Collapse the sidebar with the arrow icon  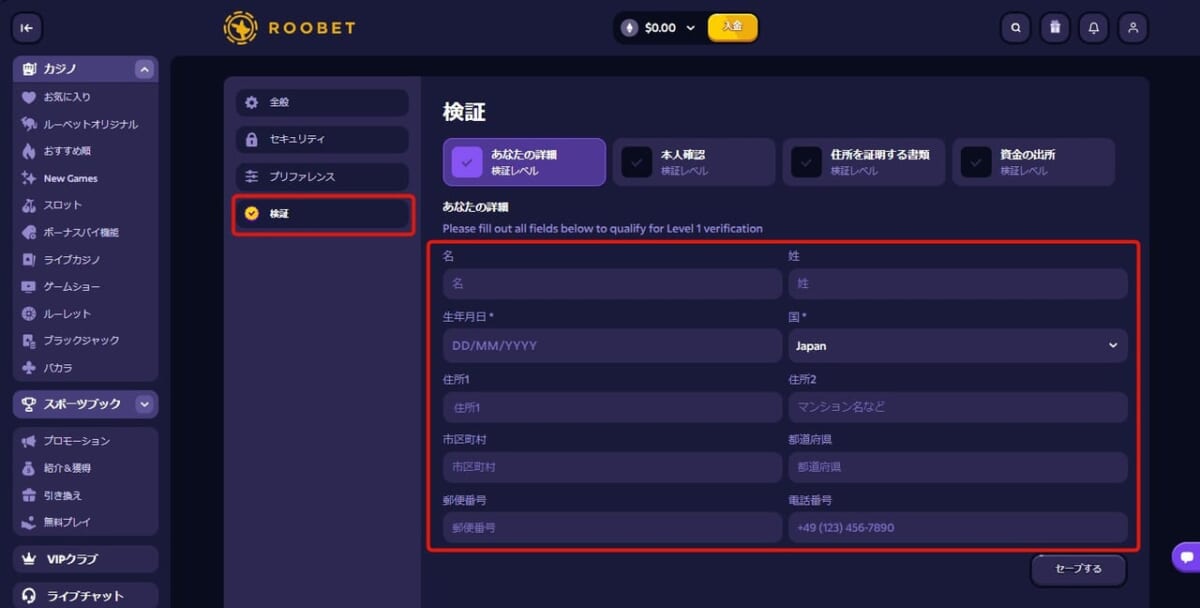click(27, 28)
